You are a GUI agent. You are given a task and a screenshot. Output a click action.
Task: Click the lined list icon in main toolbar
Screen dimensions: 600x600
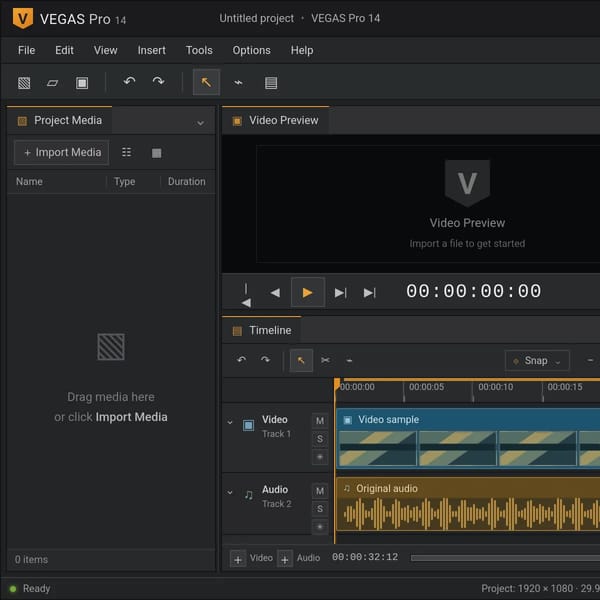coord(271,83)
